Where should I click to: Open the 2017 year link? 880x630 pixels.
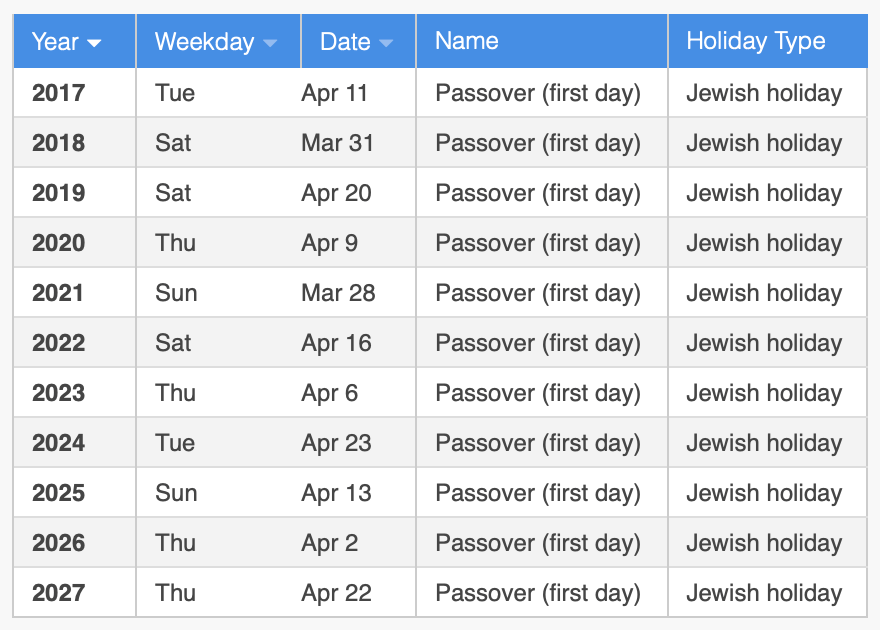tap(58, 93)
